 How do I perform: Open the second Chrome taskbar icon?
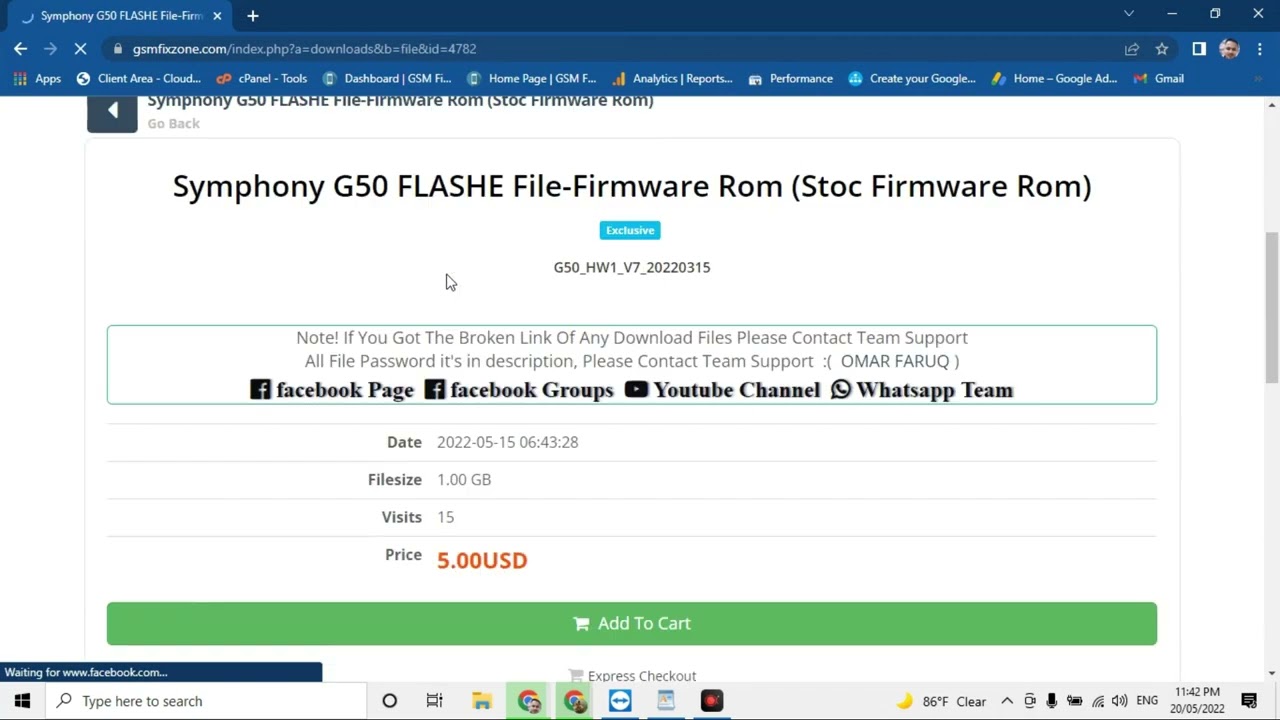coord(575,701)
